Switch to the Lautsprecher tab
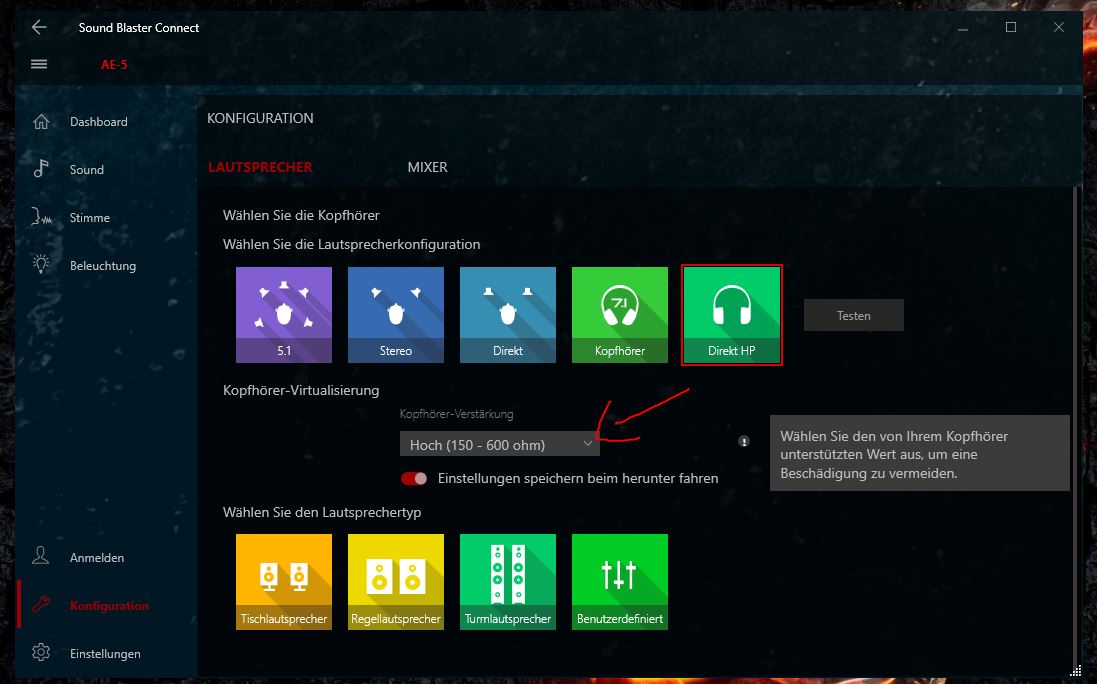The width and height of the screenshot is (1097, 684). [x=260, y=167]
